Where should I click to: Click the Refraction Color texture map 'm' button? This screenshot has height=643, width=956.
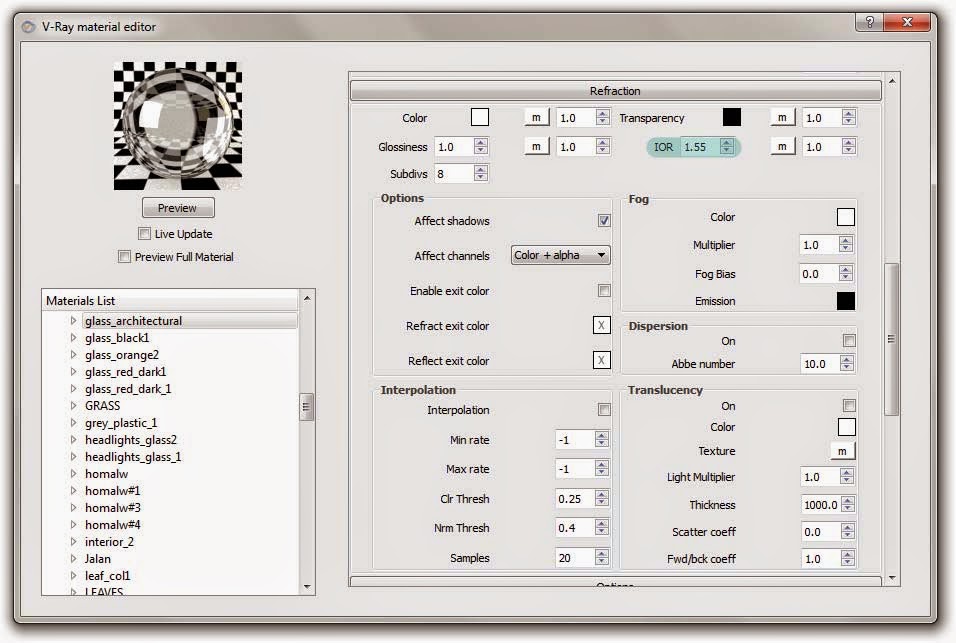tap(537, 117)
